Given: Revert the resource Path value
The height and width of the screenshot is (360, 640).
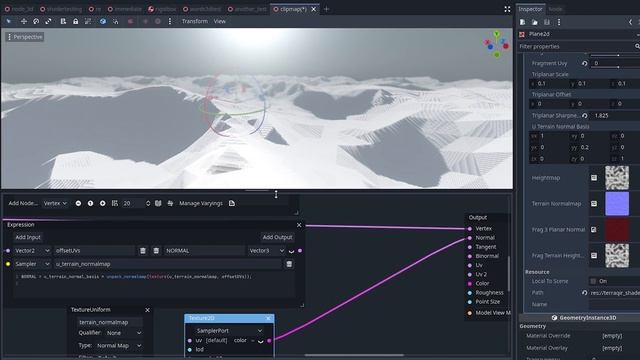Looking at the screenshot, I should point(584,293).
